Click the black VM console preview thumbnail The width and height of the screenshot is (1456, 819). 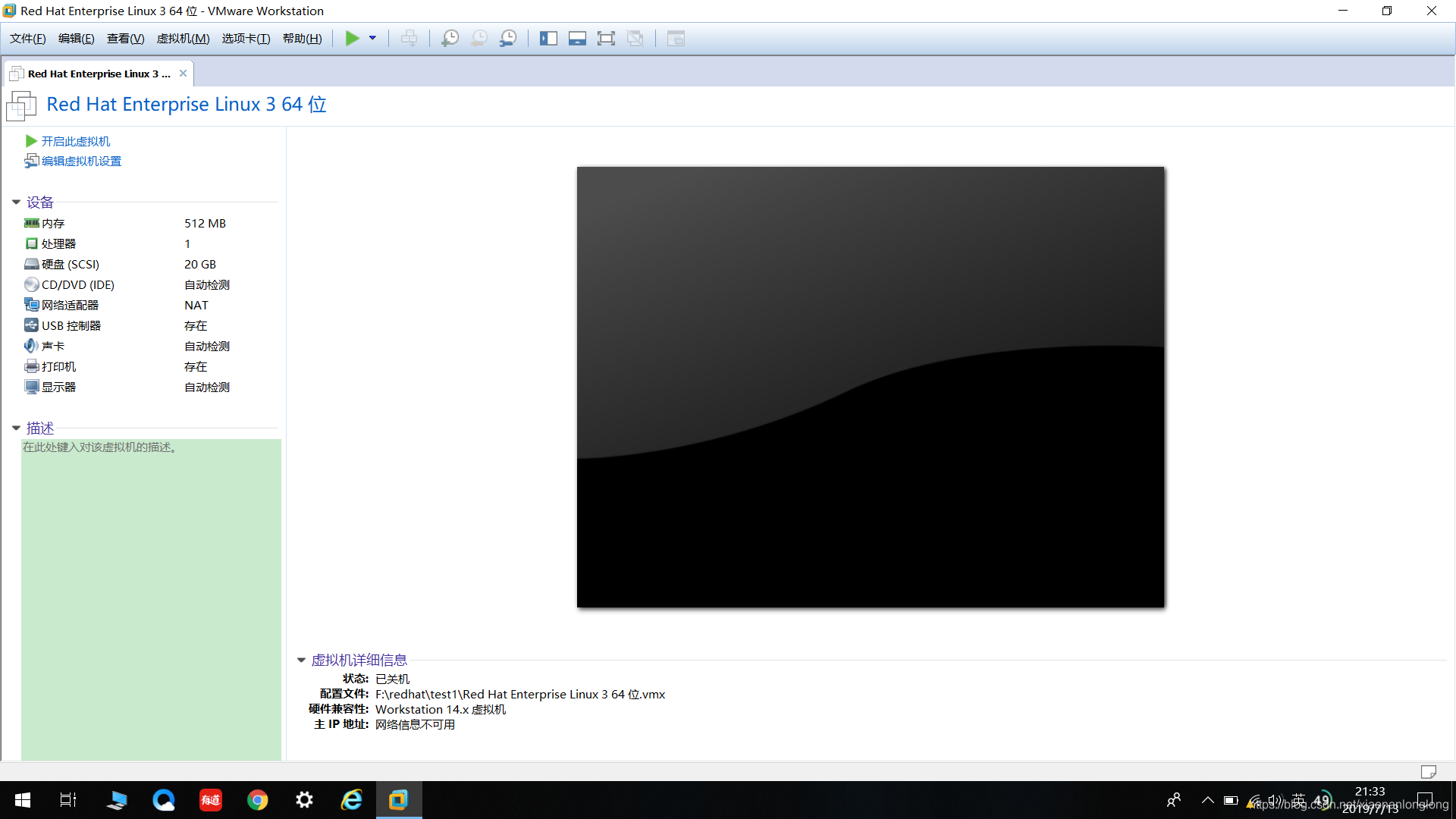tap(871, 387)
